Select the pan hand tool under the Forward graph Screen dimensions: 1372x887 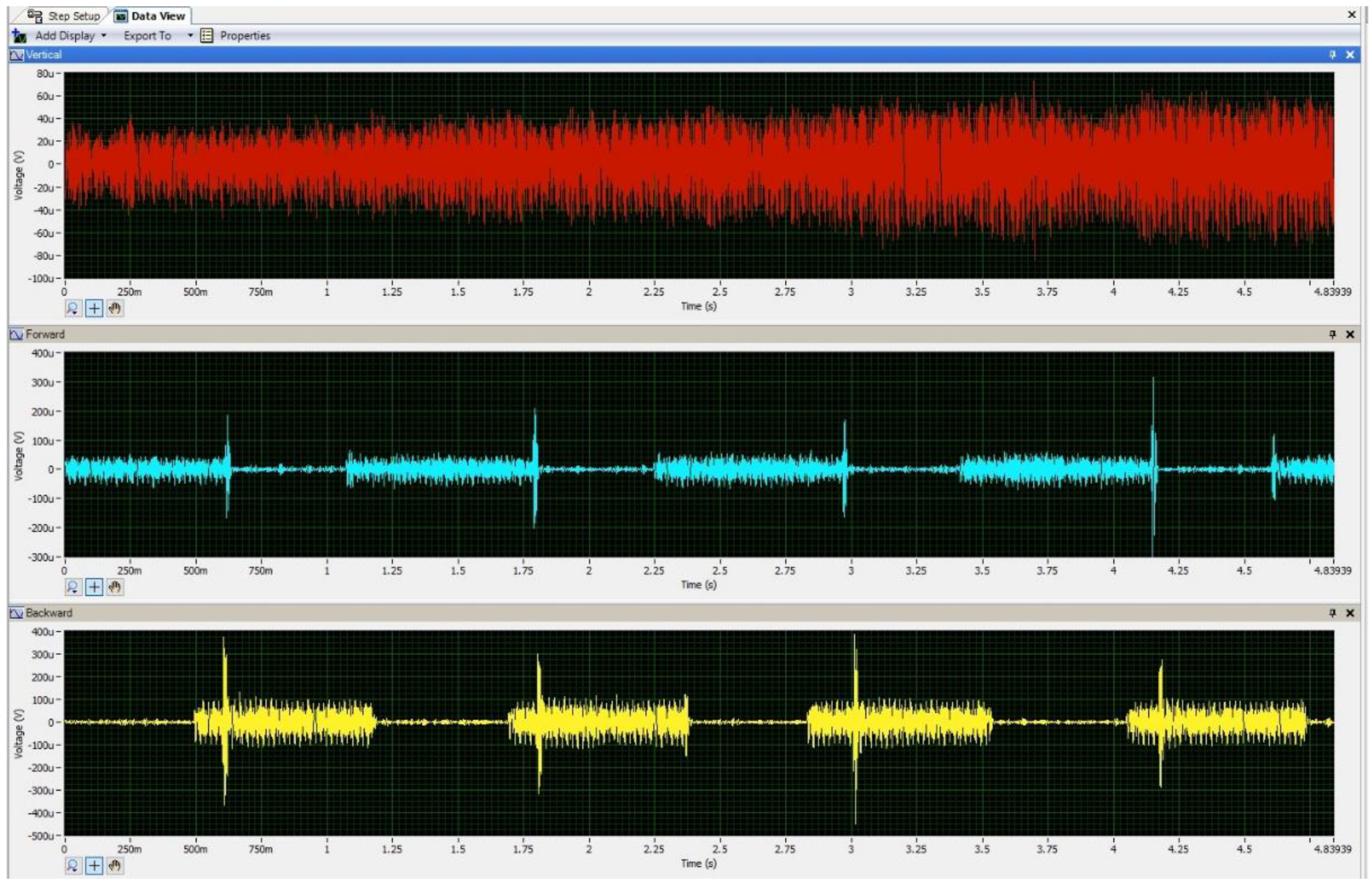115,587
